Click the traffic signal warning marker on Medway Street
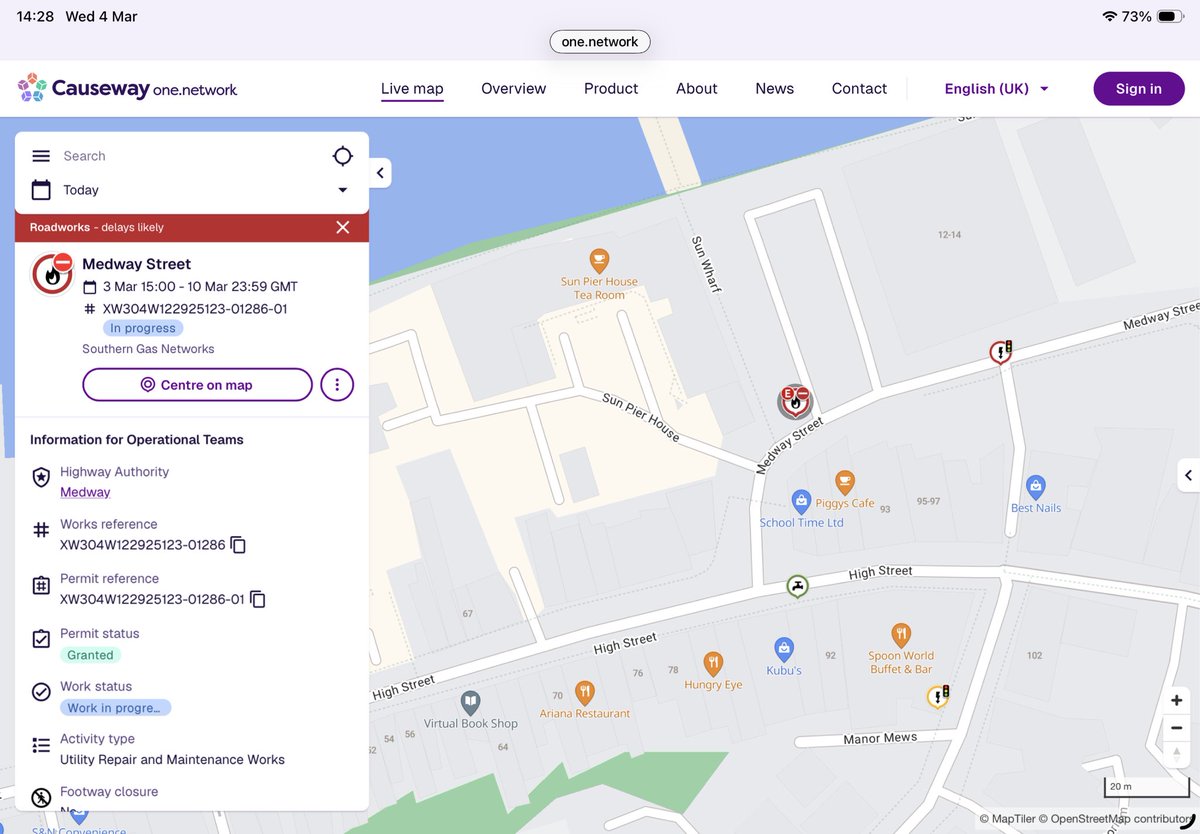This screenshot has height=834, width=1200. coord(1001,351)
